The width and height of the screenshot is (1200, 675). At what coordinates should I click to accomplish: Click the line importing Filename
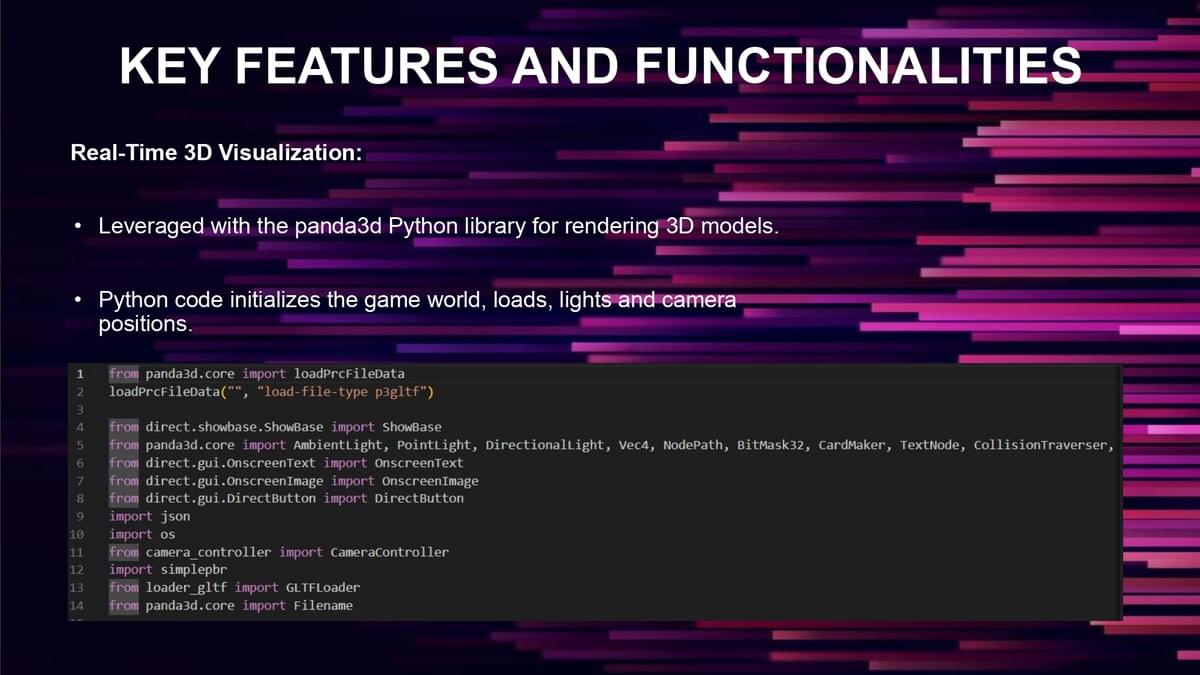(231, 606)
